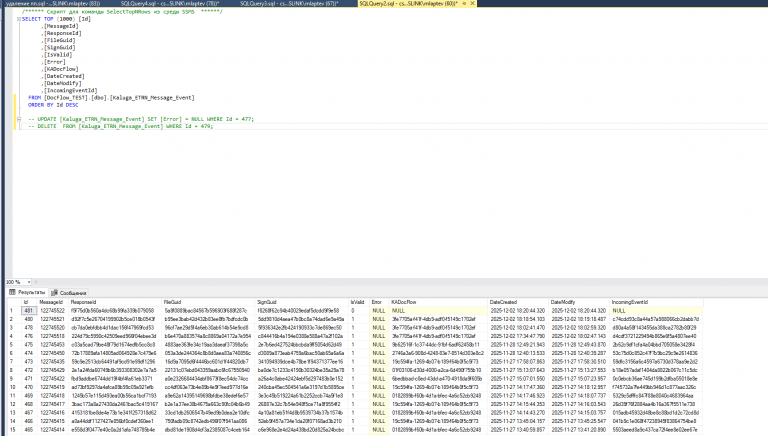Click KADocFlow NULL cell in row 1
Screen dimensions: 768x436
point(438,311)
